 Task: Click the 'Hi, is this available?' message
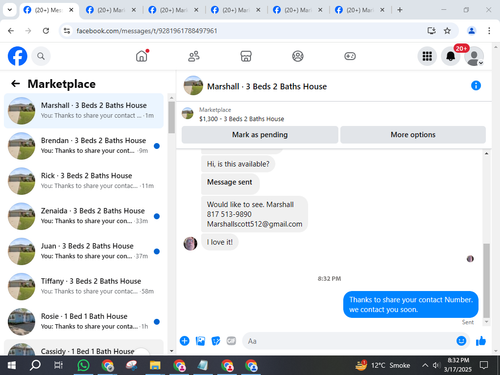pos(238,164)
